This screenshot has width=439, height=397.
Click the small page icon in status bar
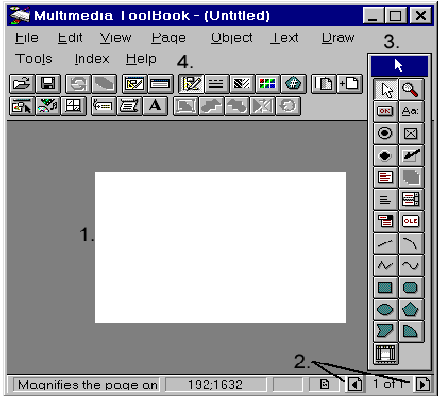(324, 384)
